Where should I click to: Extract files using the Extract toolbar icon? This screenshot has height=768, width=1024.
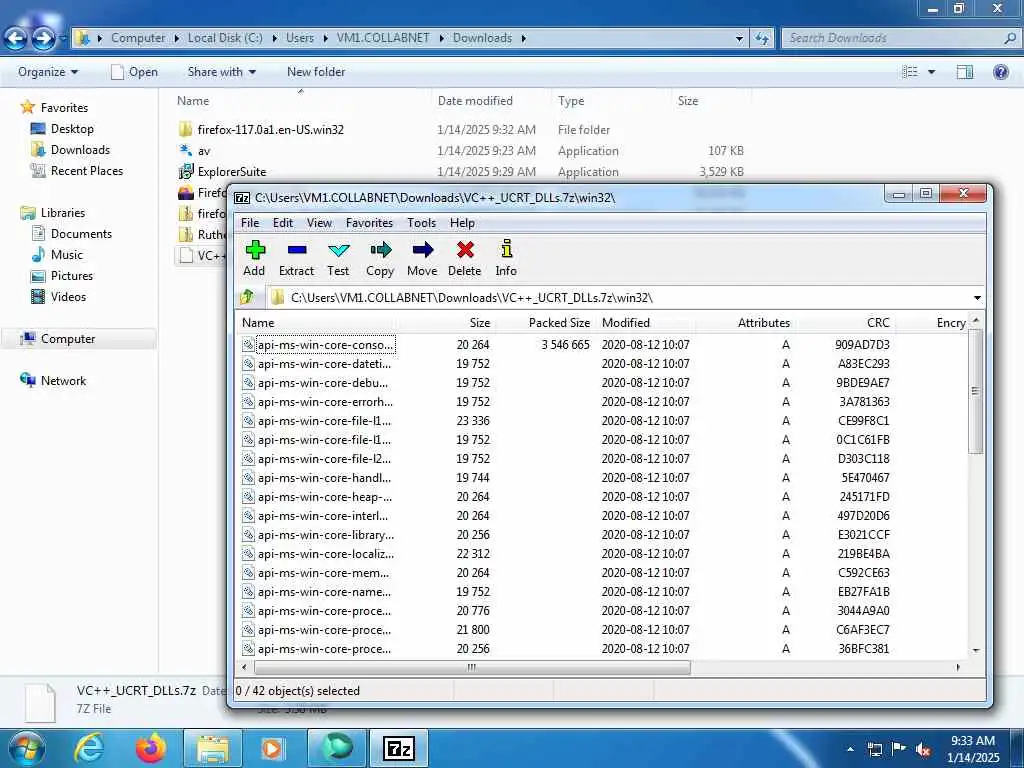(296, 259)
